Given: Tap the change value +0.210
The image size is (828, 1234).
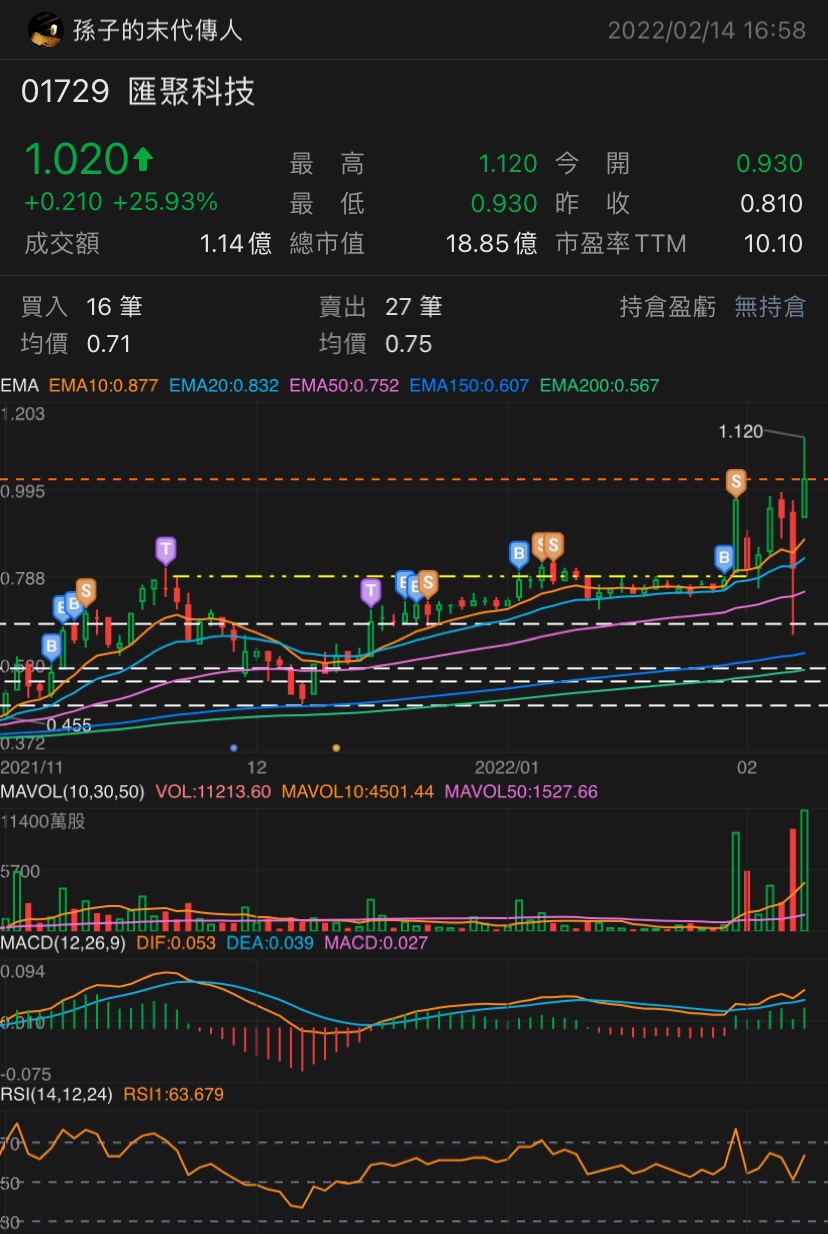Looking at the screenshot, I should pyautogui.click(x=63, y=202).
